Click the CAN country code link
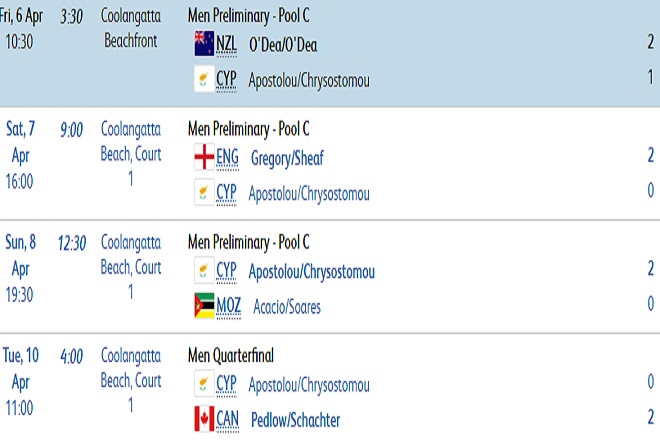The width and height of the screenshot is (660, 440). click(x=228, y=420)
